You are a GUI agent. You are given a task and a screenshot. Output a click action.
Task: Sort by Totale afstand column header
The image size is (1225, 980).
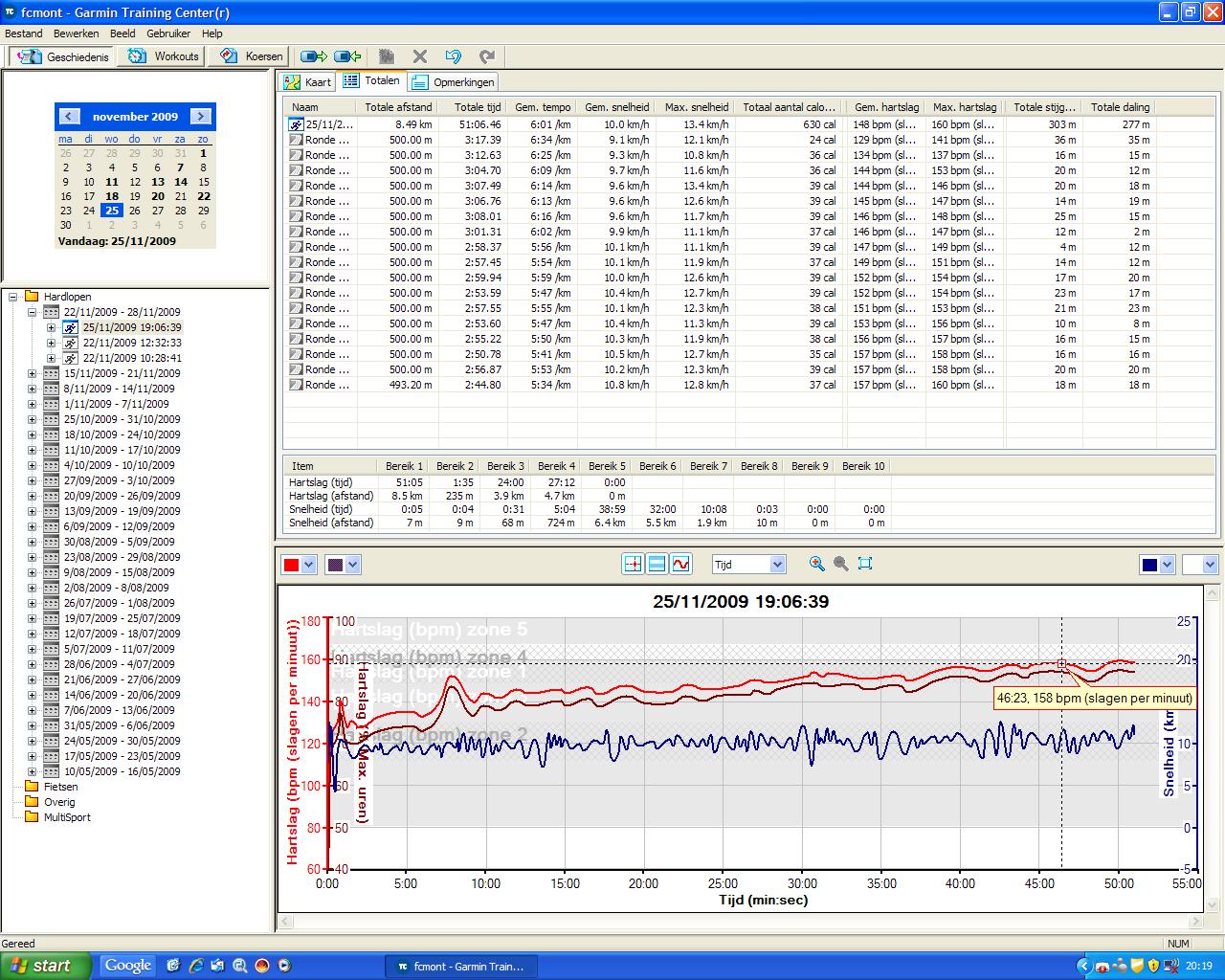point(398,107)
